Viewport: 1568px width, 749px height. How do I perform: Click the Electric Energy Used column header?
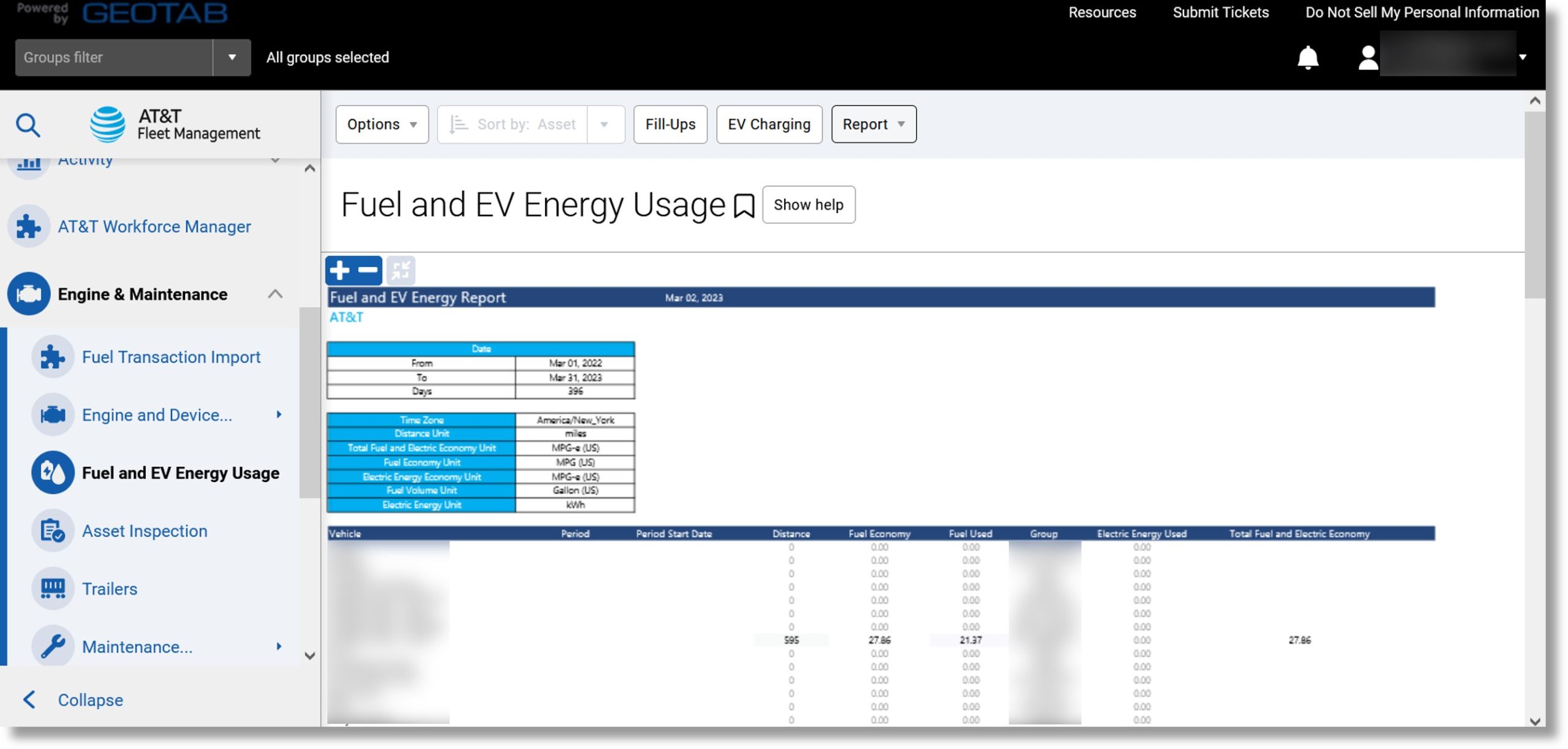click(x=1142, y=533)
